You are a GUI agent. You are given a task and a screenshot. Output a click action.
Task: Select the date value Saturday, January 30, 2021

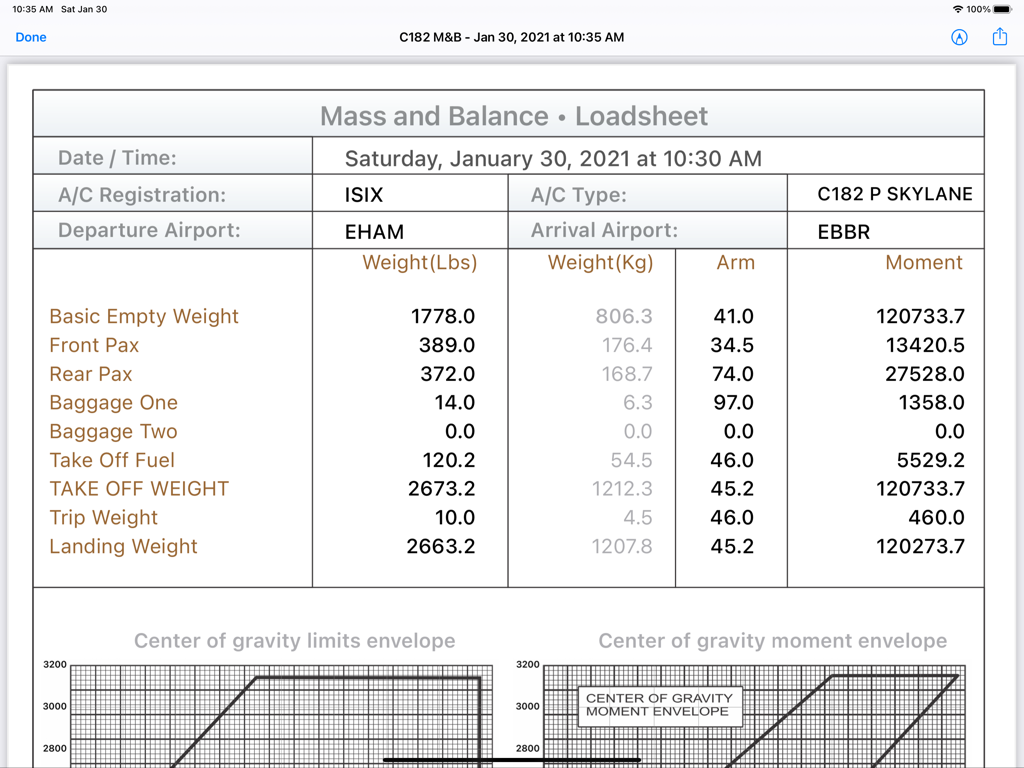553,158
